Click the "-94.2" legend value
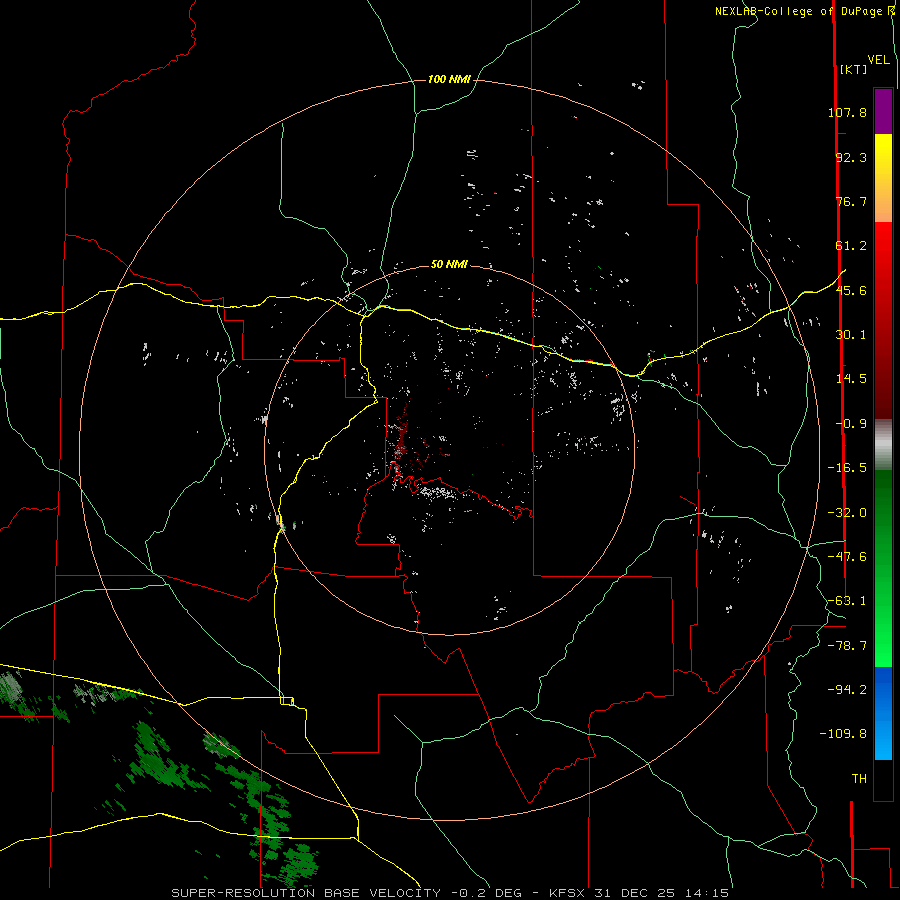The image size is (900, 900). point(847,690)
